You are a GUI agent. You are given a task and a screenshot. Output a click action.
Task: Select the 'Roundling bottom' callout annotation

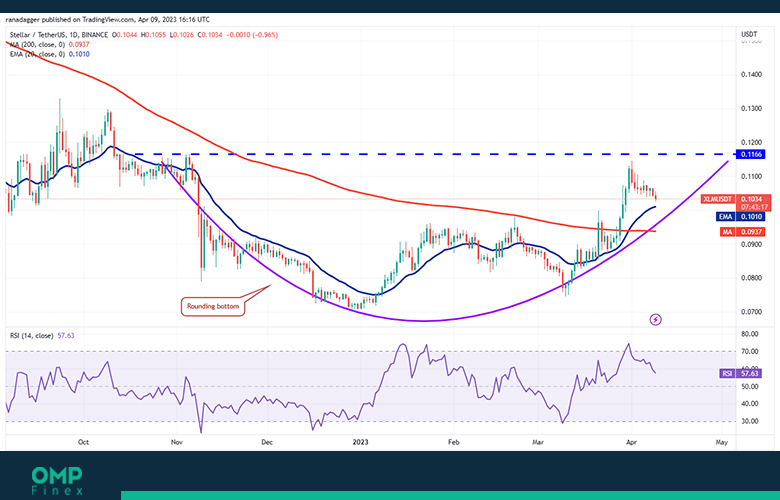click(x=213, y=306)
